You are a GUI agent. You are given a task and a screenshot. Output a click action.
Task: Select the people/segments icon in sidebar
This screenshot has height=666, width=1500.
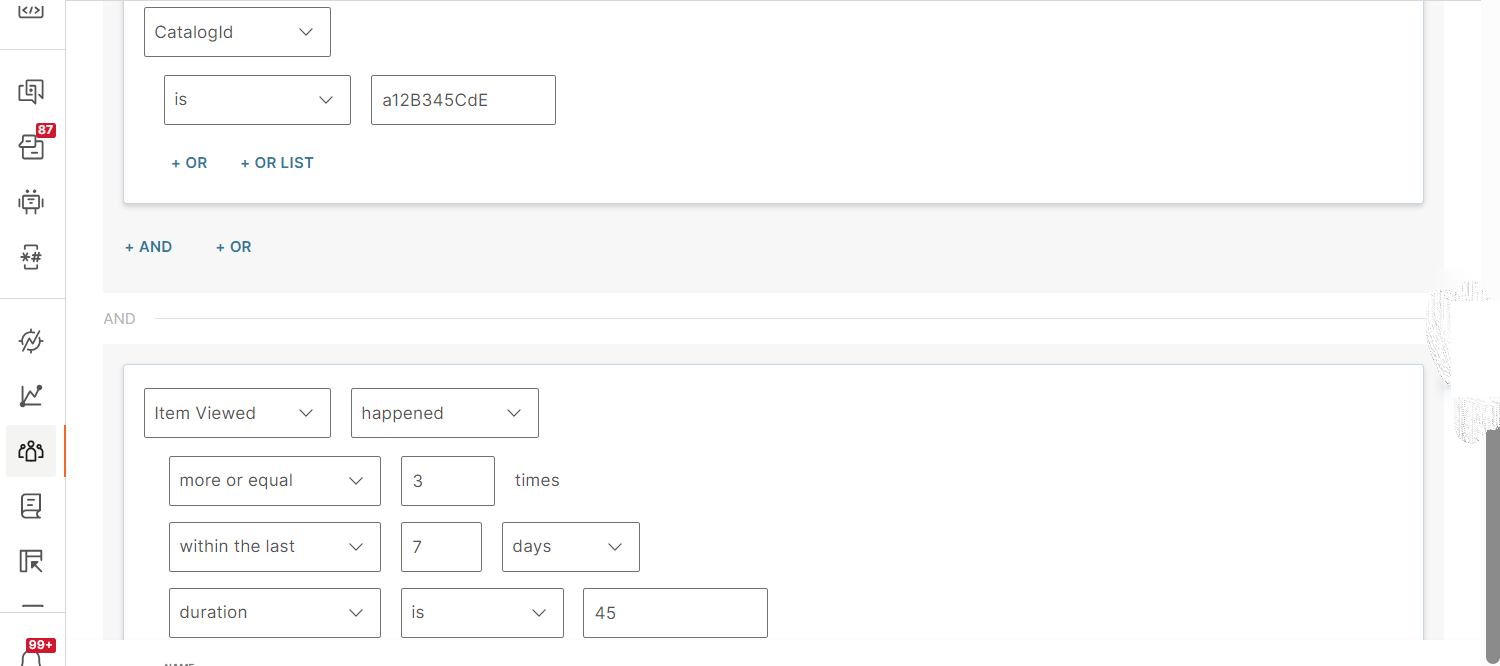tap(31, 451)
